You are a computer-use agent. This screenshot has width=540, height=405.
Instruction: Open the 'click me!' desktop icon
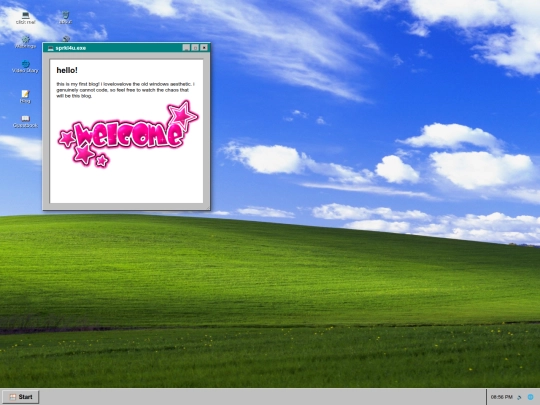25,18
